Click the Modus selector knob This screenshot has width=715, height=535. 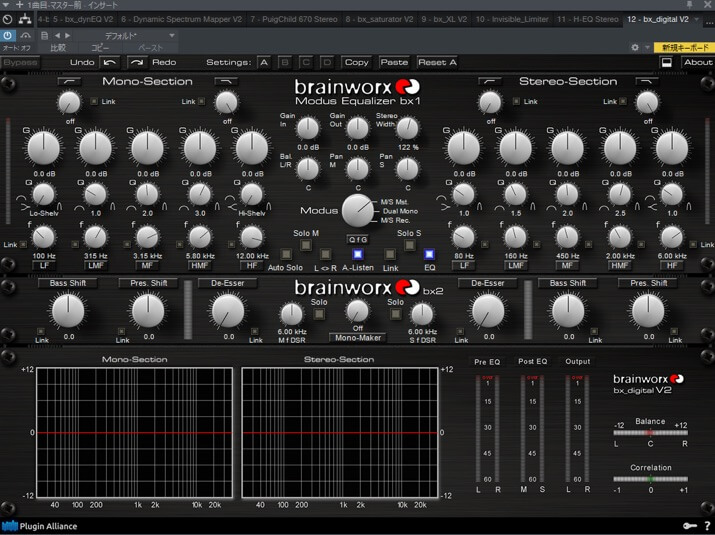[x=358, y=211]
